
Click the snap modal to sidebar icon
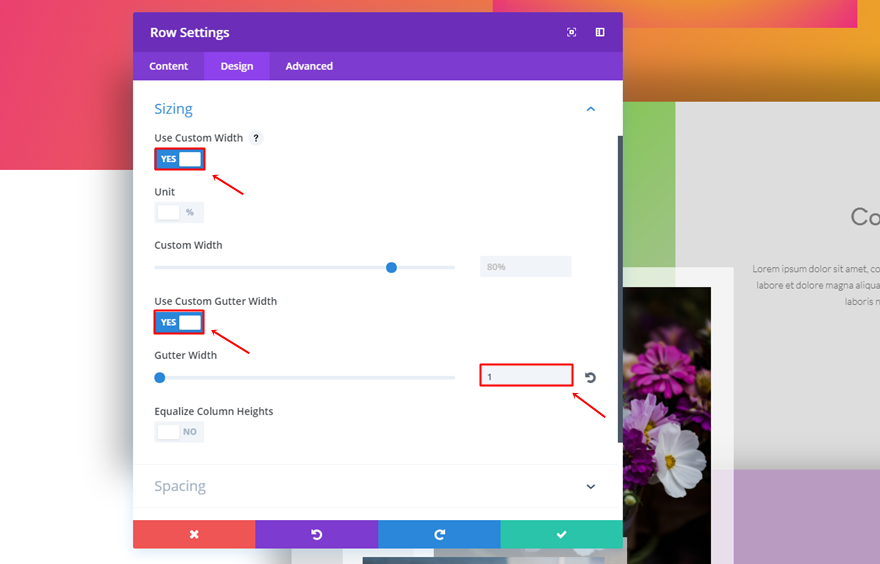pyautogui.click(x=600, y=33)
